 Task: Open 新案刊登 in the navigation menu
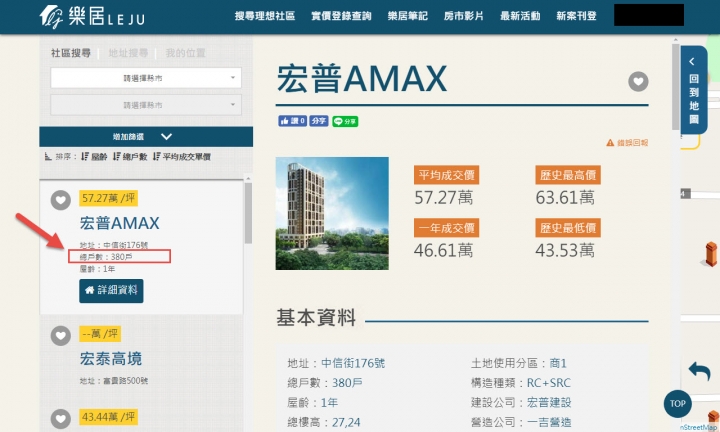point(576,16)
